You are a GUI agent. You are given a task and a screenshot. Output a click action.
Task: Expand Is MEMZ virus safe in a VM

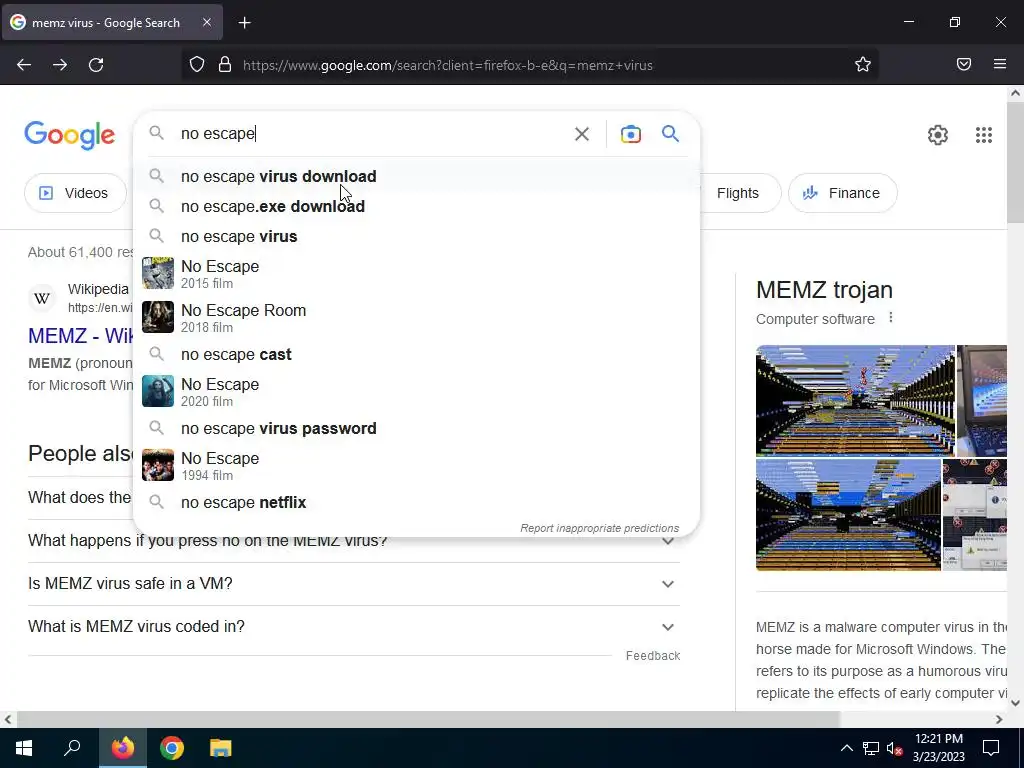(354, 584)
